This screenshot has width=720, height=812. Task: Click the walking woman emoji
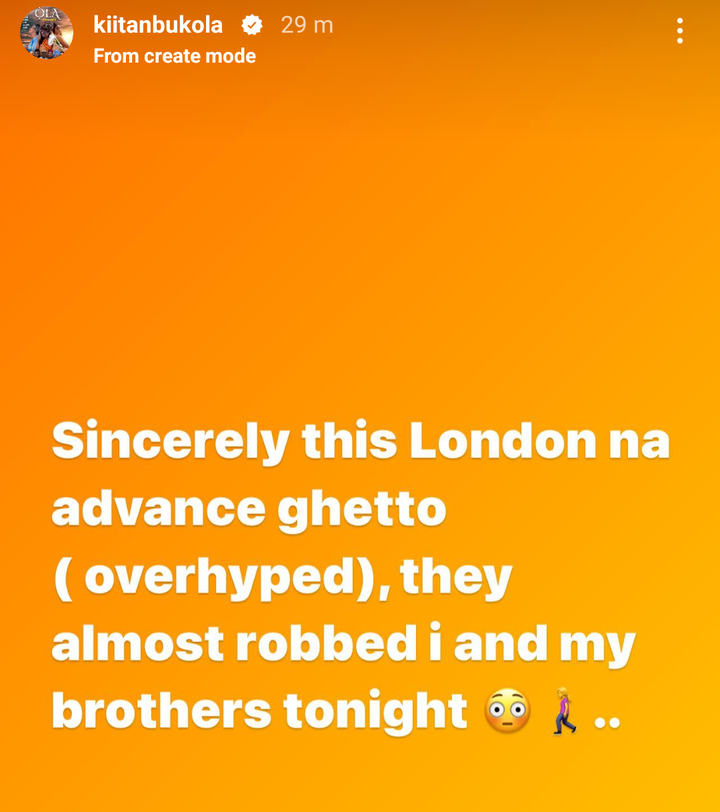pyautogui.click(x=564, y=710)
